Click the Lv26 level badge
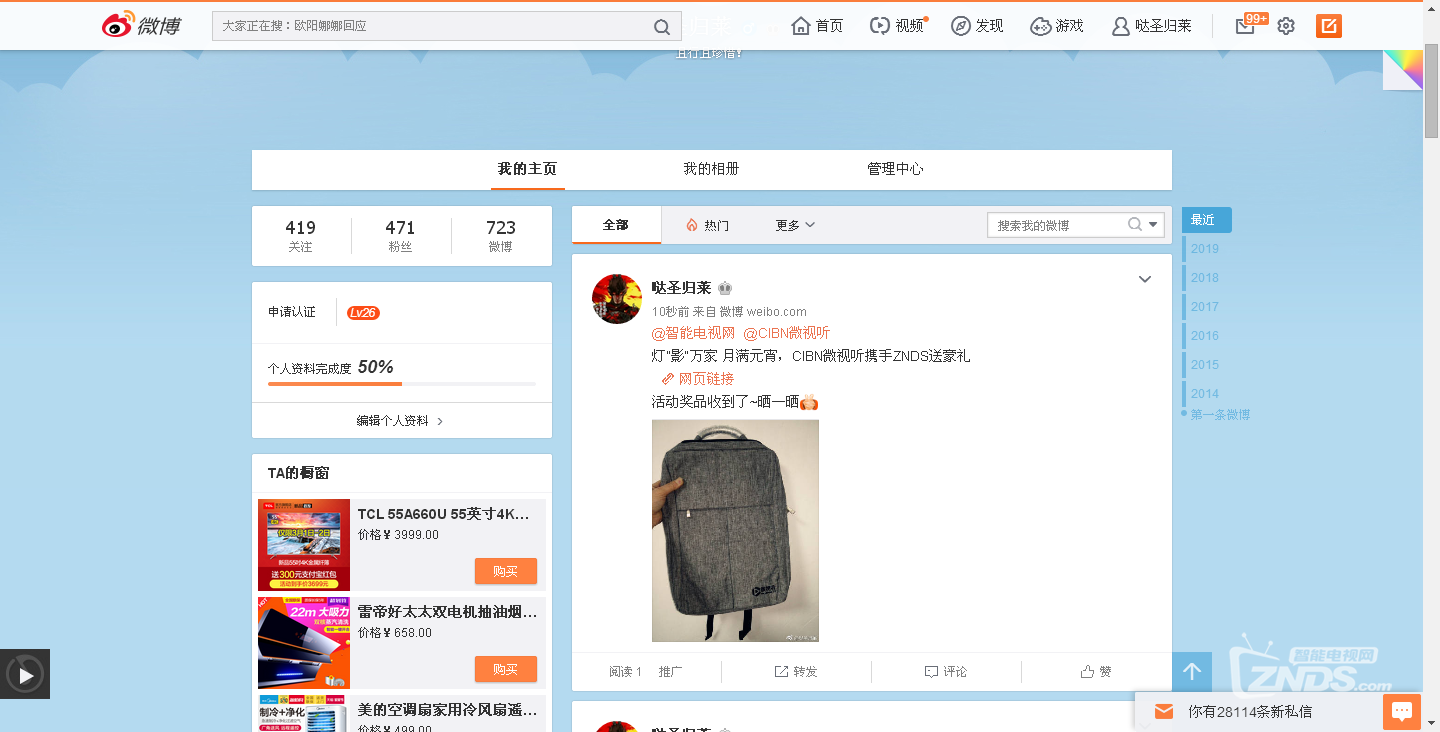Viewport: 1440px width, 732px height. [363, 312]
